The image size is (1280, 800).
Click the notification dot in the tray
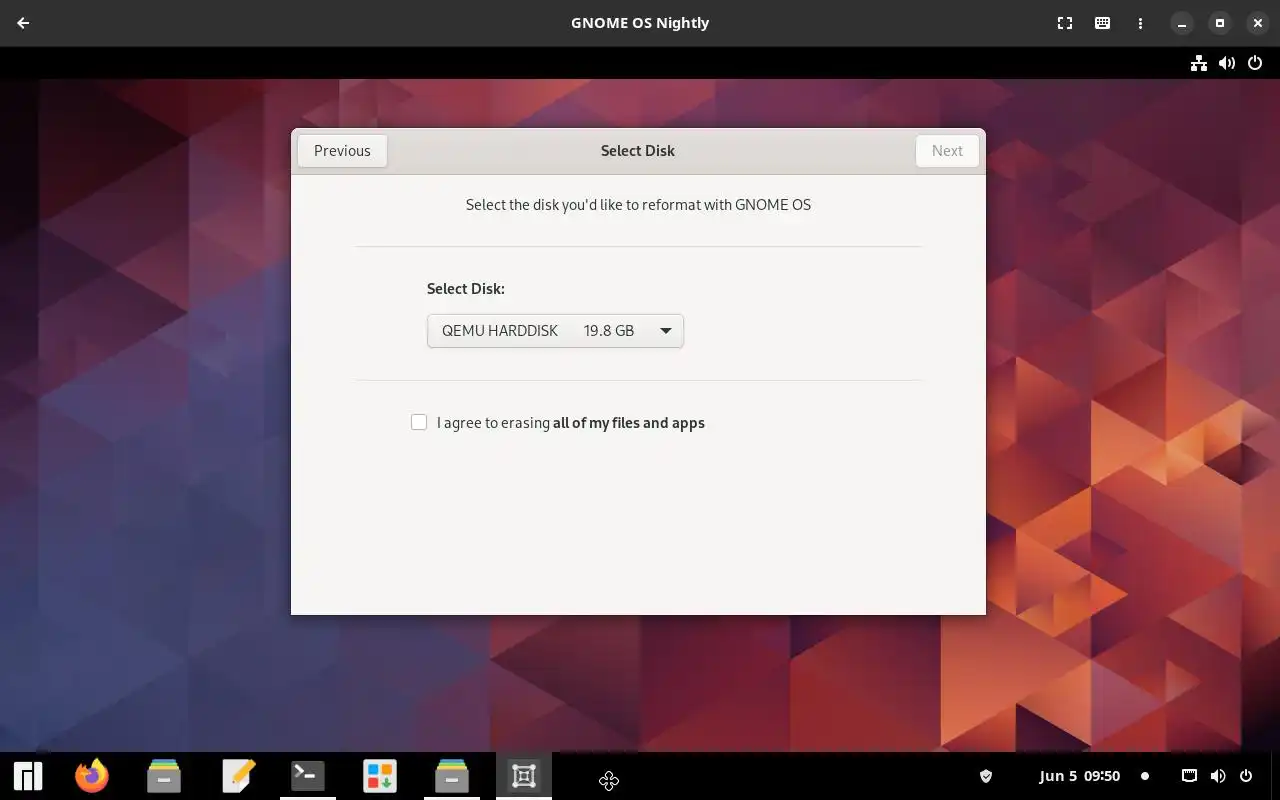1145,776
